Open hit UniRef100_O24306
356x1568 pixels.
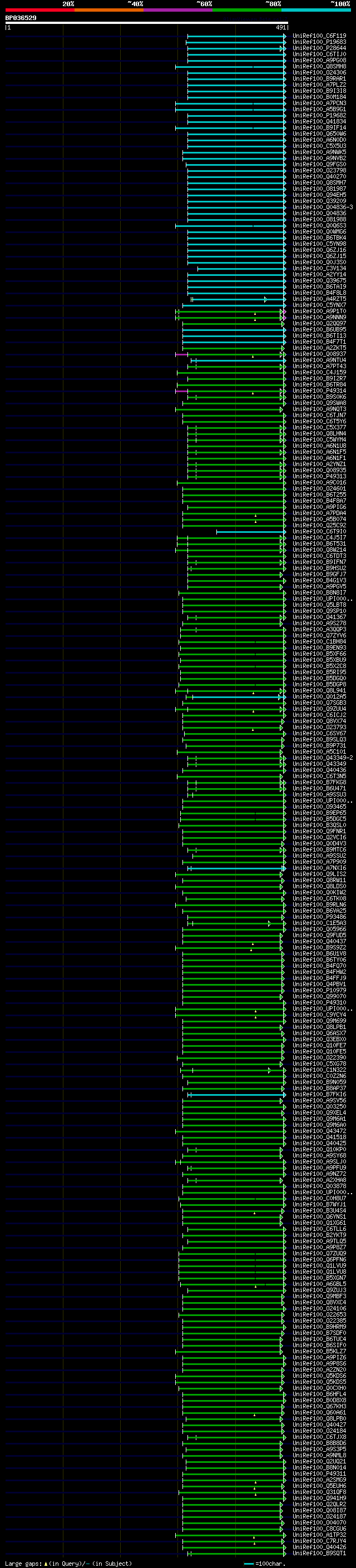[319, 72]
